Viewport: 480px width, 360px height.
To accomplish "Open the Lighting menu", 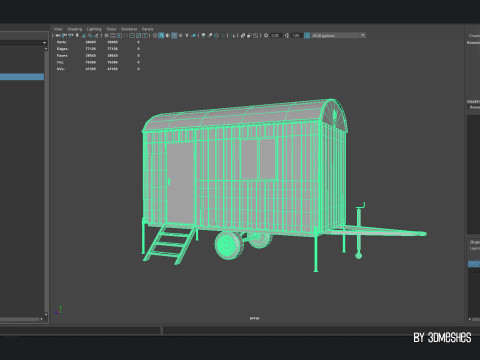I will coord(94,29).
